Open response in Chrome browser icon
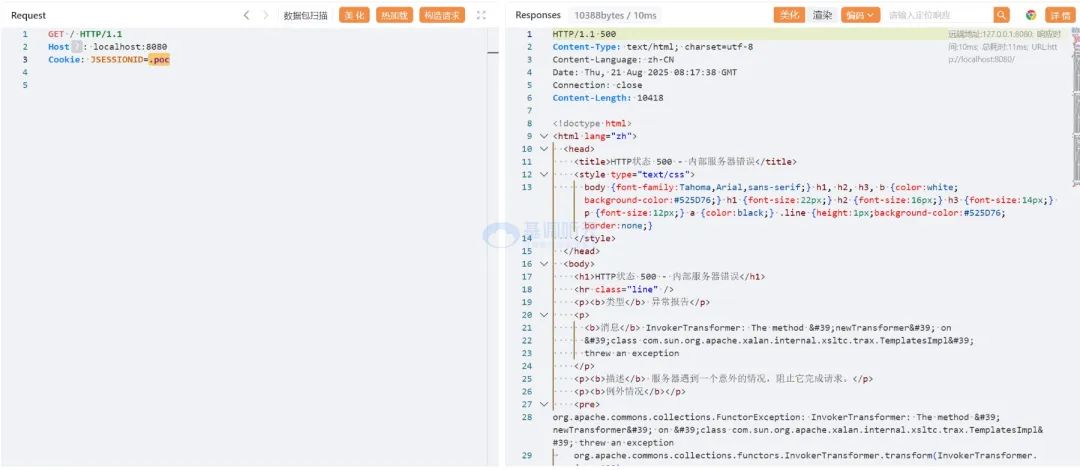Screen dimensions: 1080x470 click(x=1030, y=15)
